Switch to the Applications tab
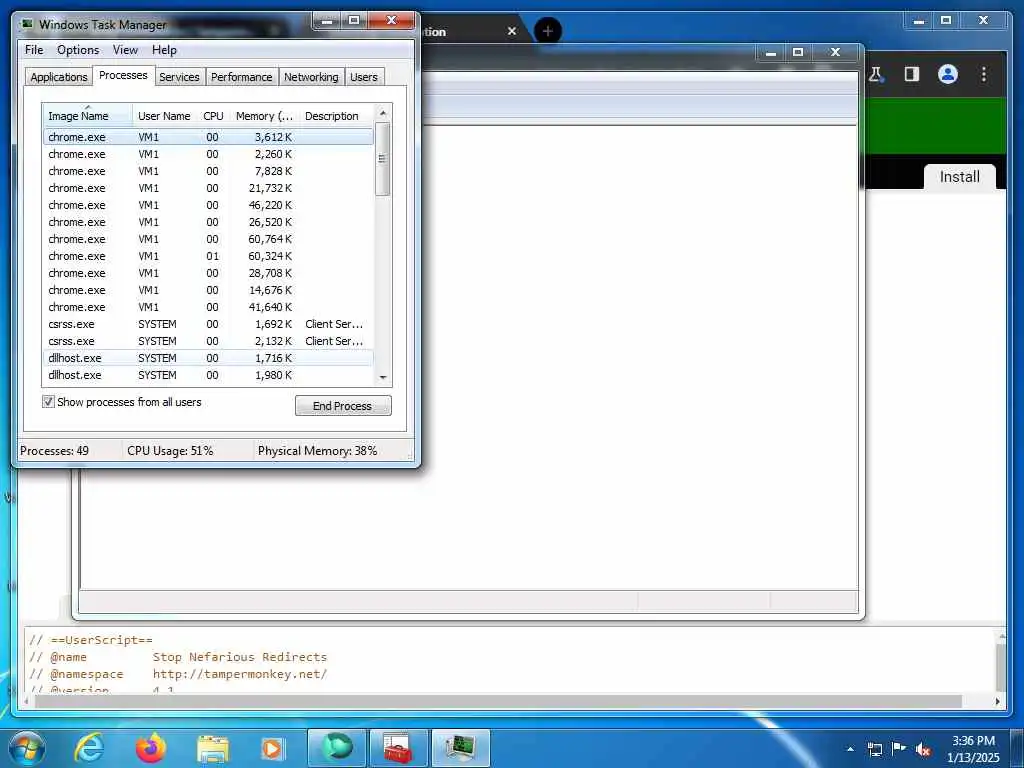This screenshot has height=768, width=1024. (x=59, y=77)
